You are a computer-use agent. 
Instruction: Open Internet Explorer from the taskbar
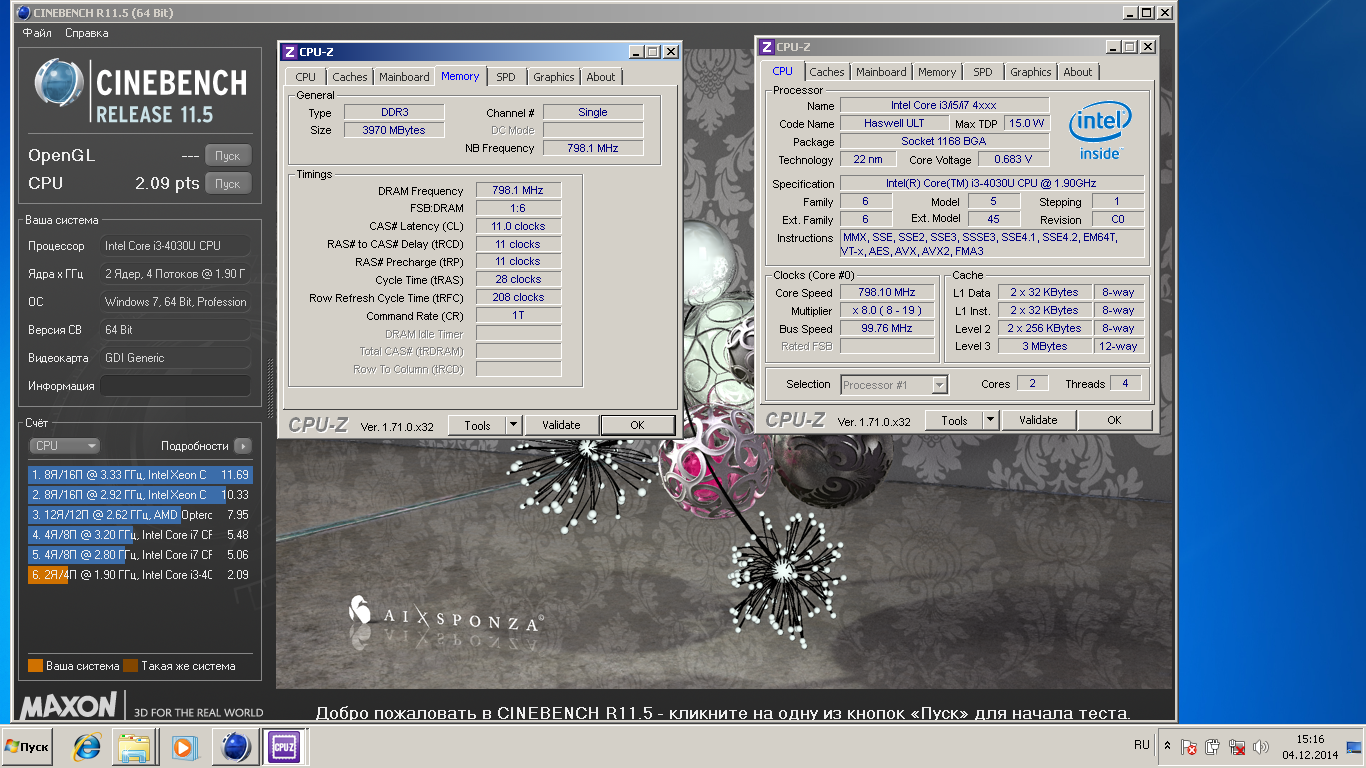click(x=86, y=747)
